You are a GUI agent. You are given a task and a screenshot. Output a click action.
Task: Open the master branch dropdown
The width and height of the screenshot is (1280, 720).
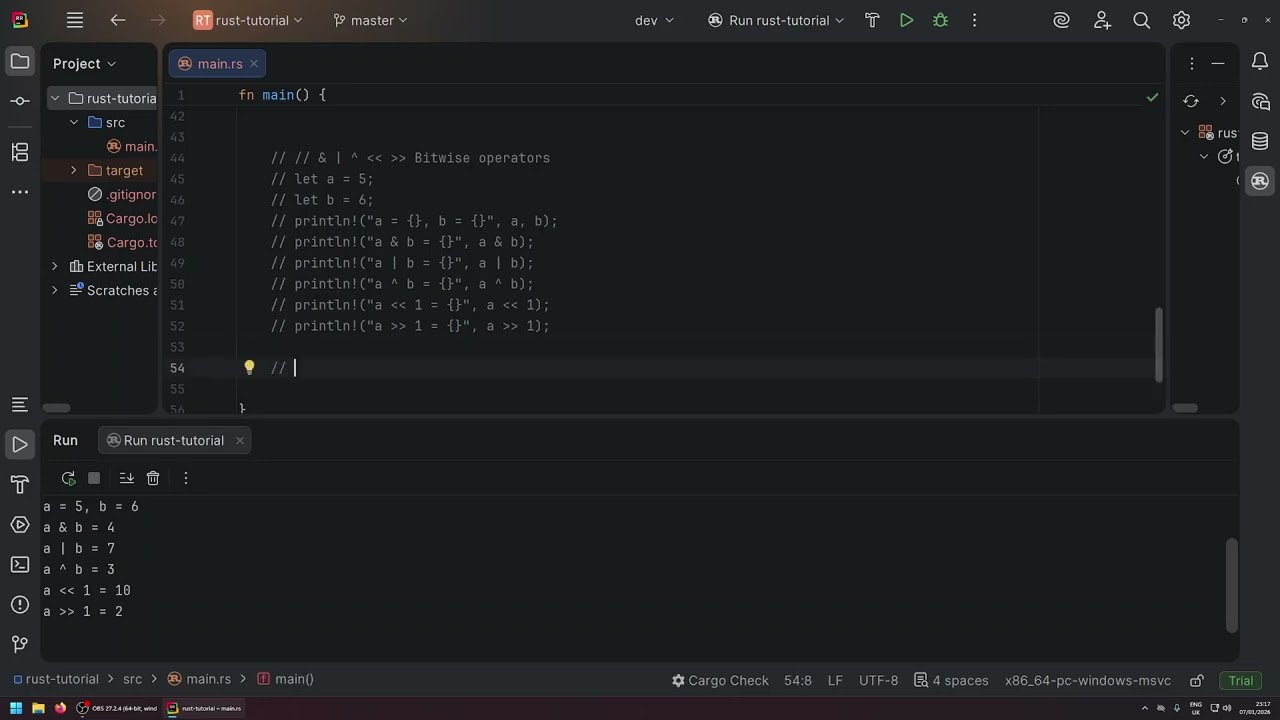pos(370,20)
